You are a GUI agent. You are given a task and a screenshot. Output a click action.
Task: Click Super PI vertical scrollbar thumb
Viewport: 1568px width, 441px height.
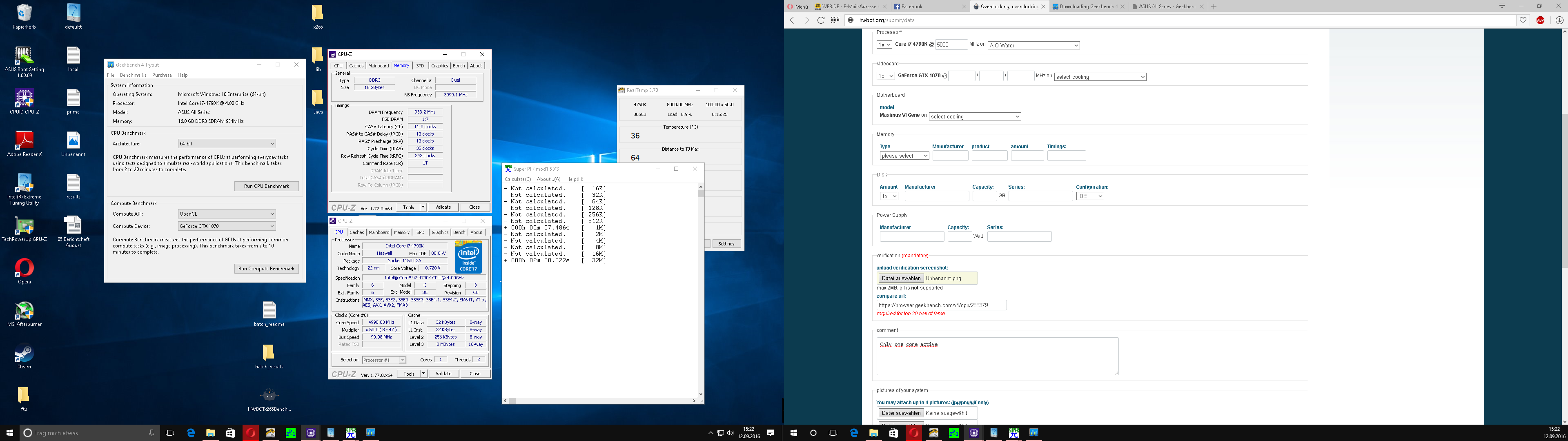coord(701,194)
